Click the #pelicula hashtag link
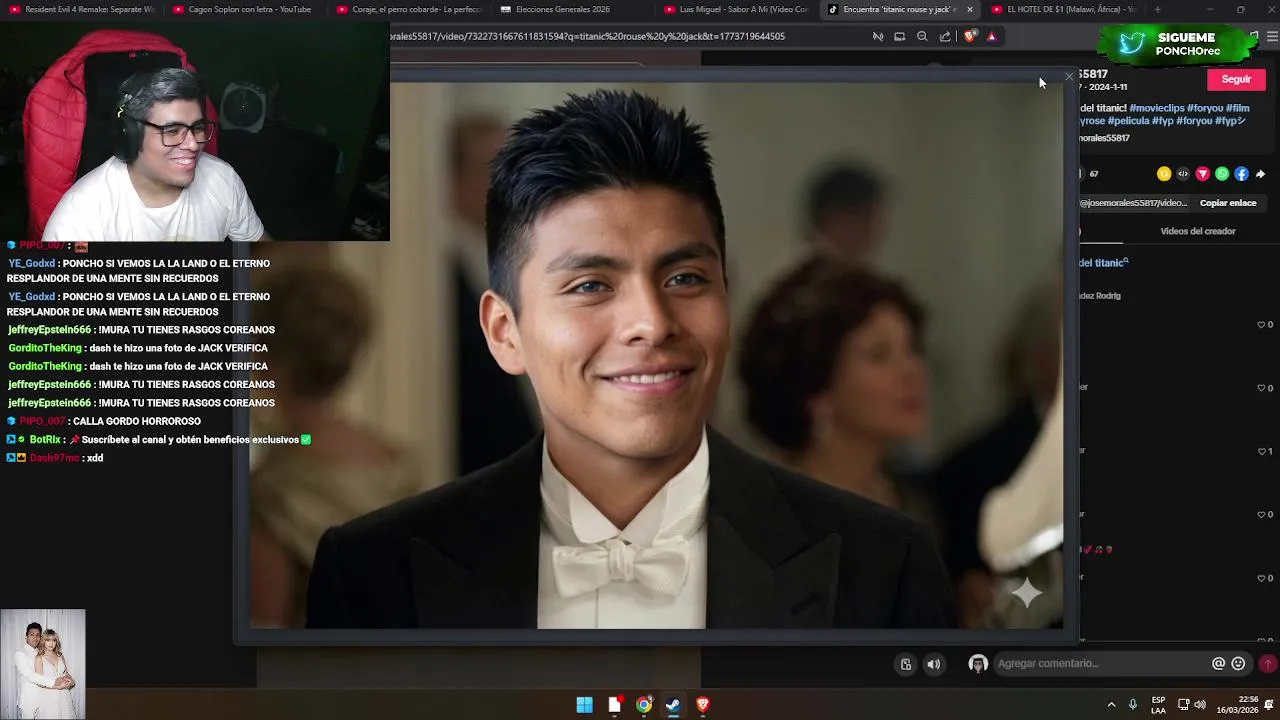The height and width of the screenshot is (720, 1280). pos(1128,121)
